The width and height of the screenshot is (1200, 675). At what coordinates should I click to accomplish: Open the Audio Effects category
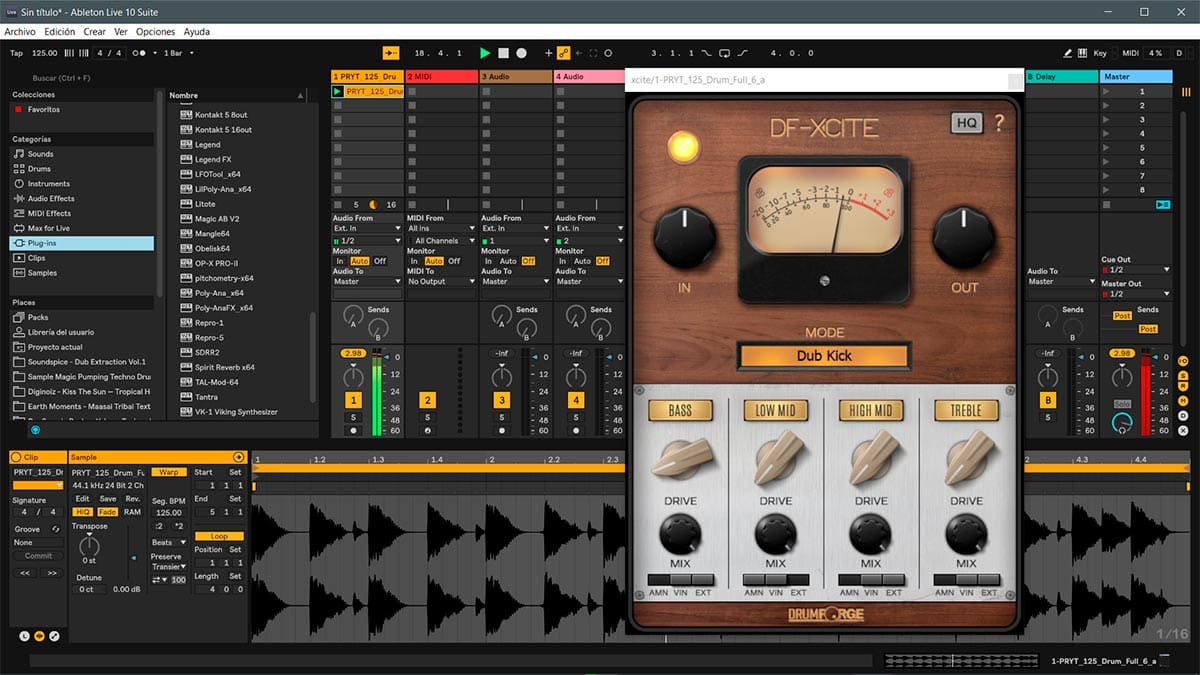(x=50, y=198)
